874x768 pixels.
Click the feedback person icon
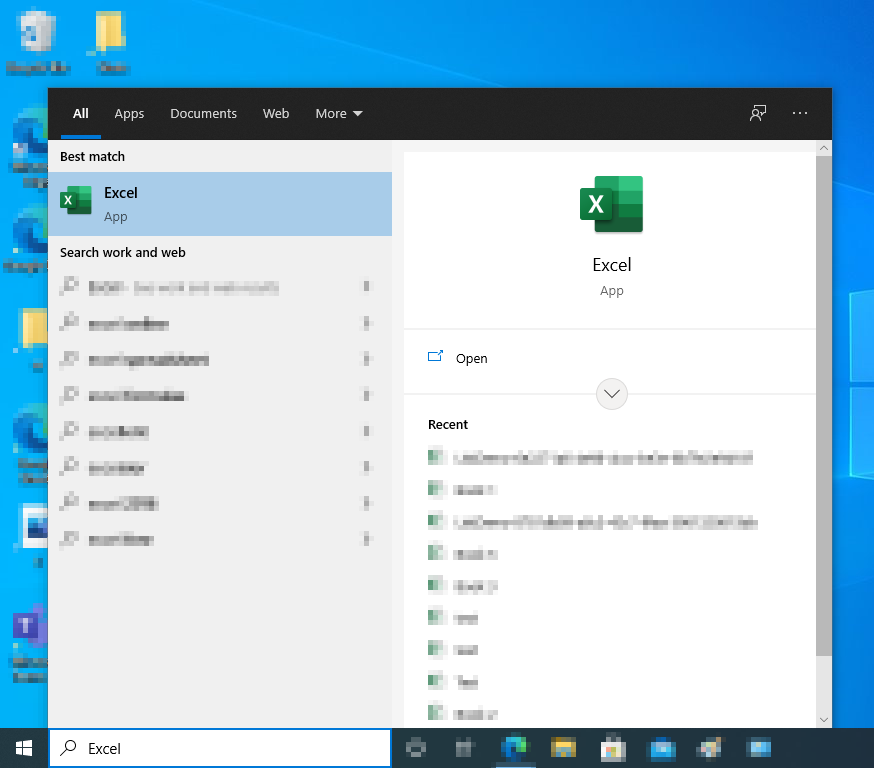pyautogui.click(x=758, y=113)
